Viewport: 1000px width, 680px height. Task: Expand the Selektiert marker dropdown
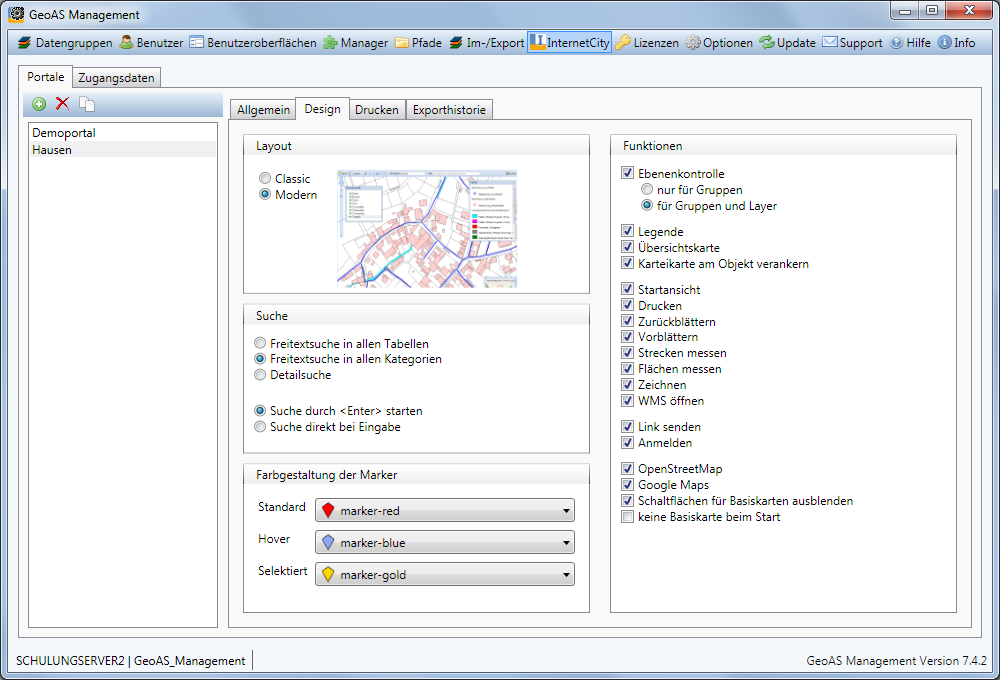coord(444,575)
